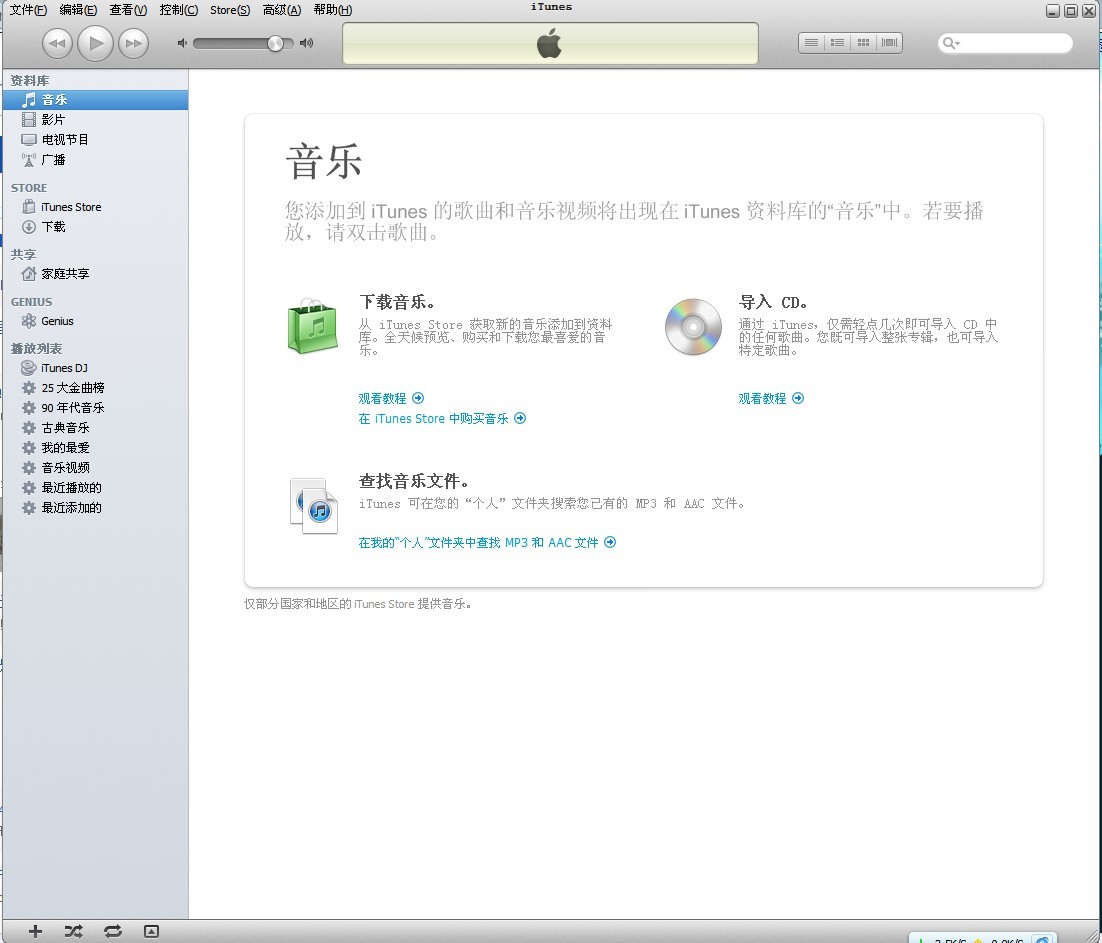Viewport: 1102px width, 943px height.
Task: Click the plus add playlist button
Action: (35, 932)
